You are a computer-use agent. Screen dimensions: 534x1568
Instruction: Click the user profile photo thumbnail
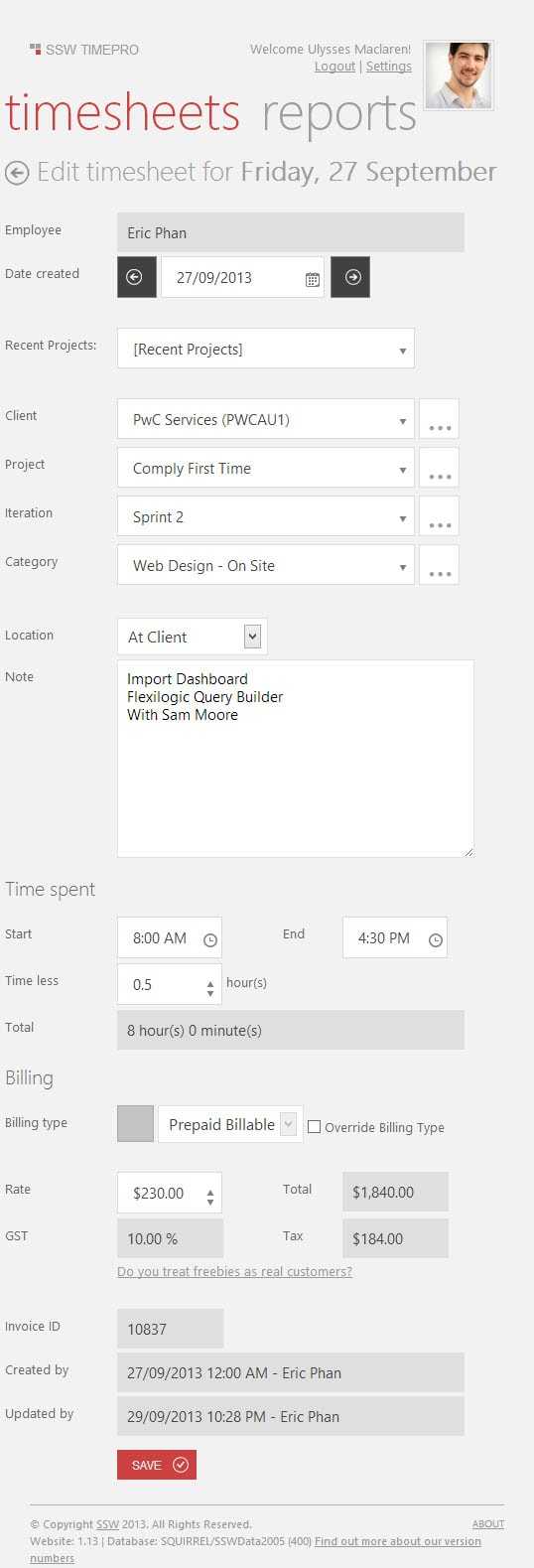[459, 75]
